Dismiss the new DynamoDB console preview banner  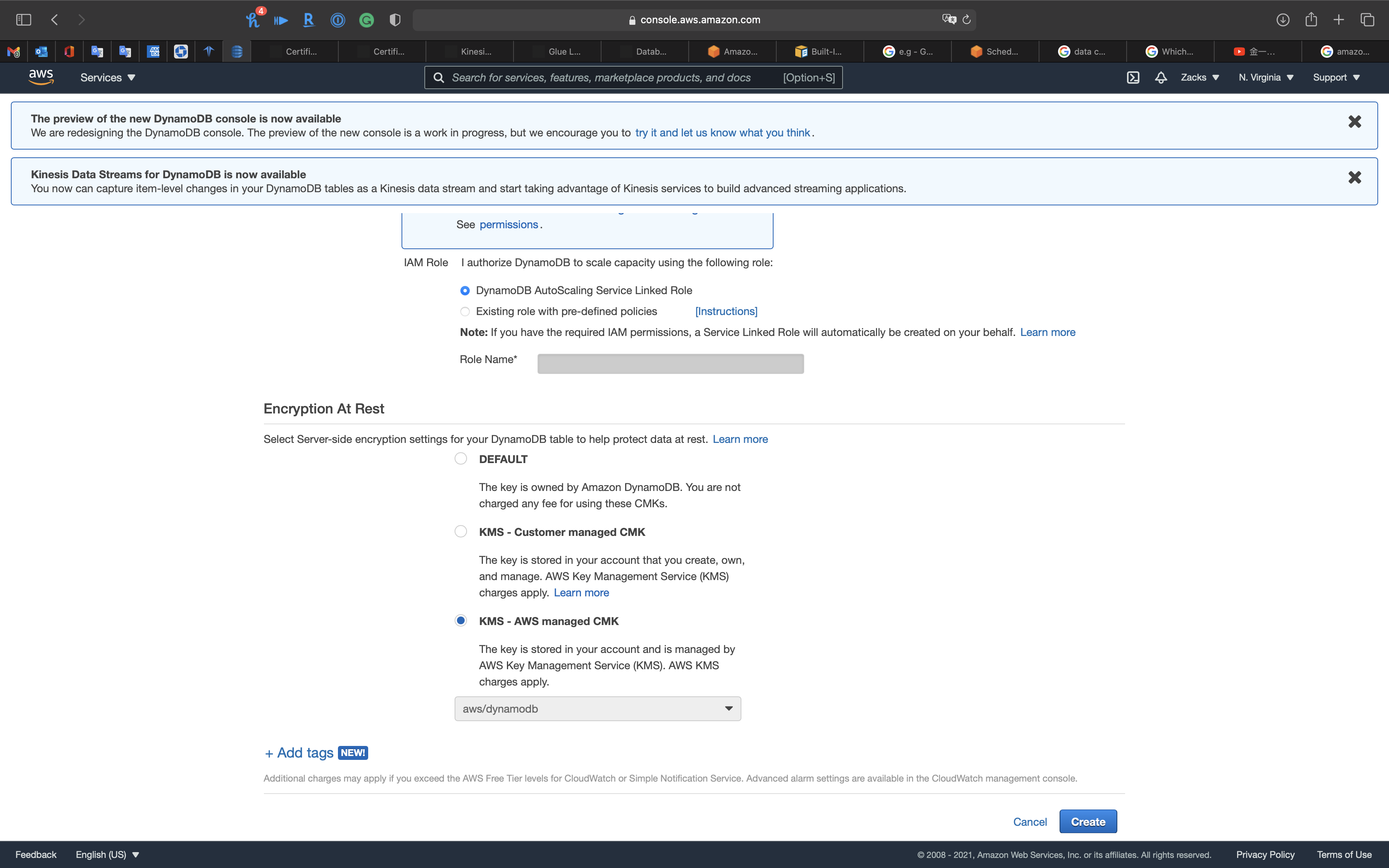pyautogui.click(x=1355, y=122)
